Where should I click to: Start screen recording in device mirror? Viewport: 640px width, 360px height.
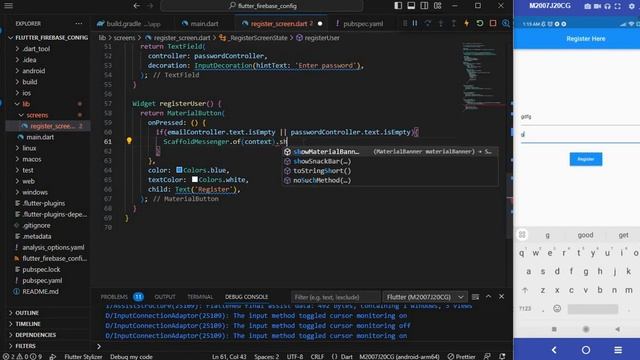tap(598, 6)
